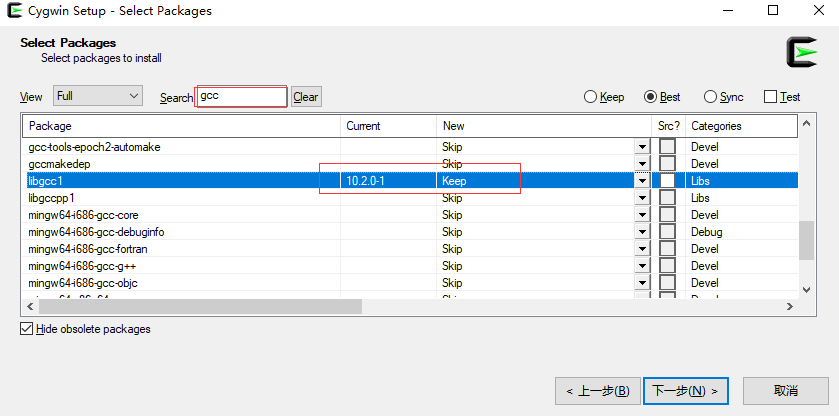Open version dropdown for libgcc1
This screenshot has width=839, height=416.
pyautogui.click(x=642, y=181)
